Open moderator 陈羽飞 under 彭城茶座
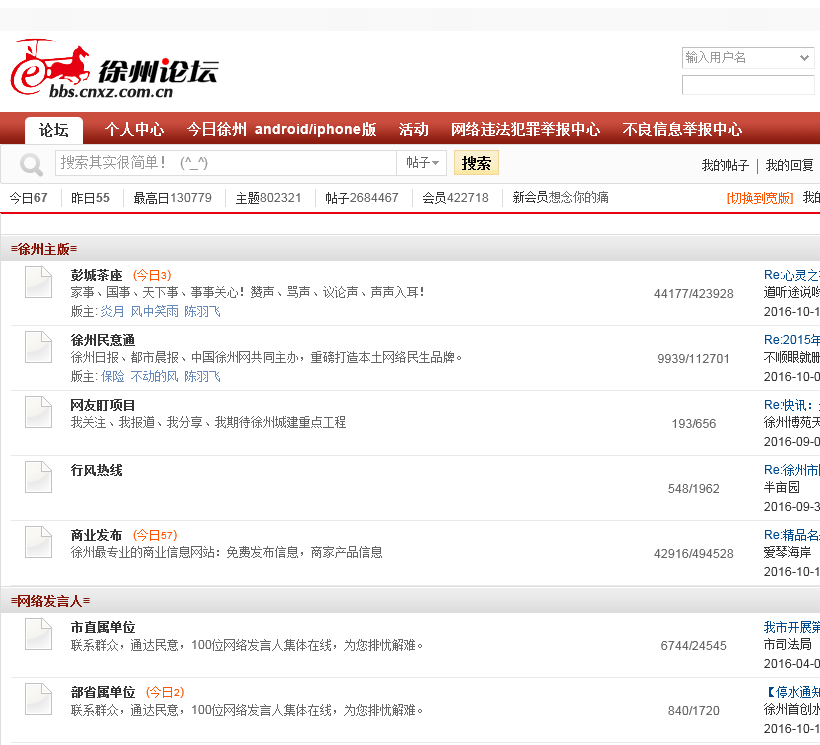Image resolution: width=820 pixels, height=745 pixels. tap(202, 312)
